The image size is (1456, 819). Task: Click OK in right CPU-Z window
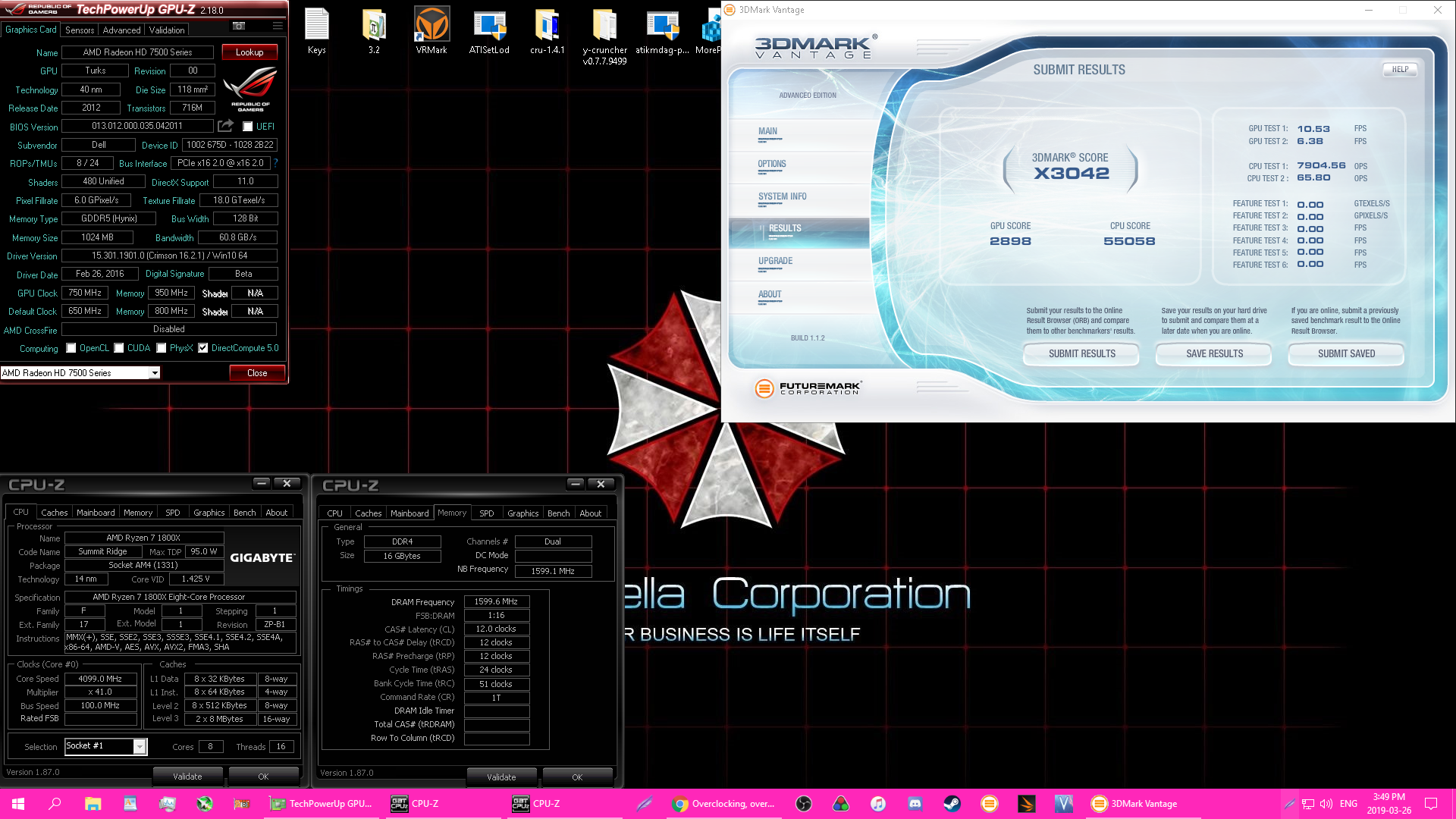point(577,777)
